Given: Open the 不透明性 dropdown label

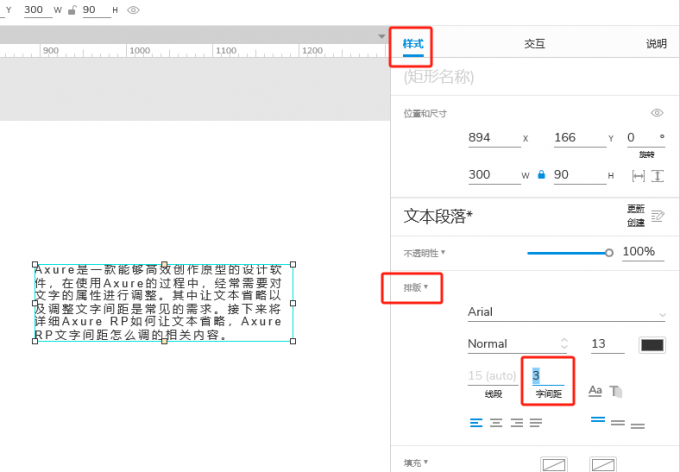Looking at the screenshot, I should click(424, 253).
